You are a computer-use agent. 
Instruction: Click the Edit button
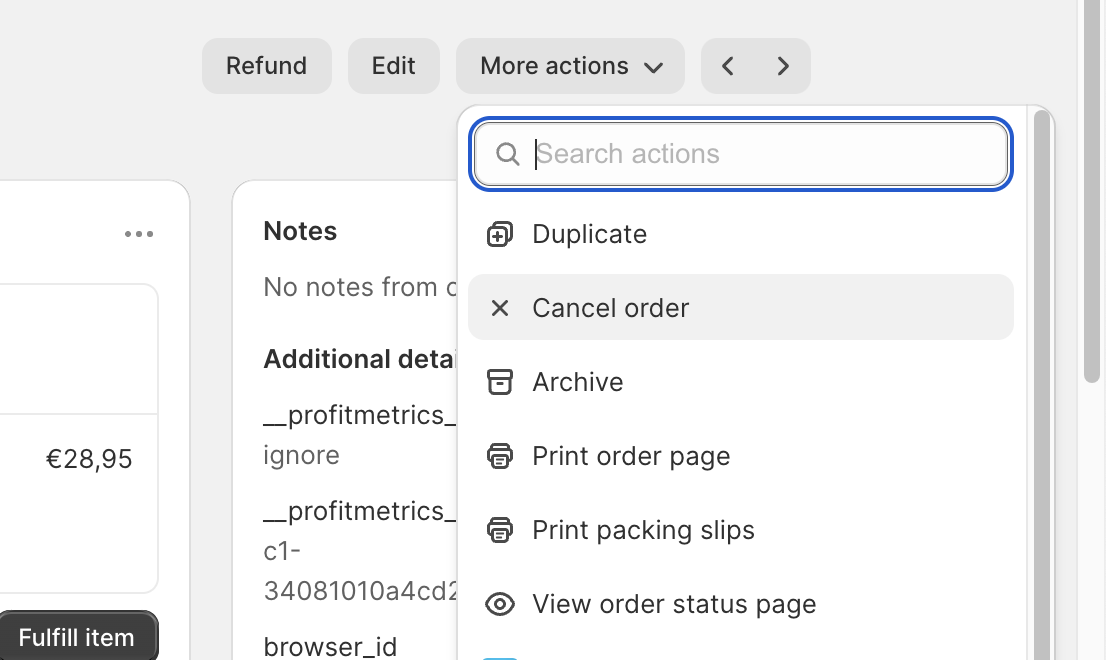pyautogui.click(x=393, y=66)
